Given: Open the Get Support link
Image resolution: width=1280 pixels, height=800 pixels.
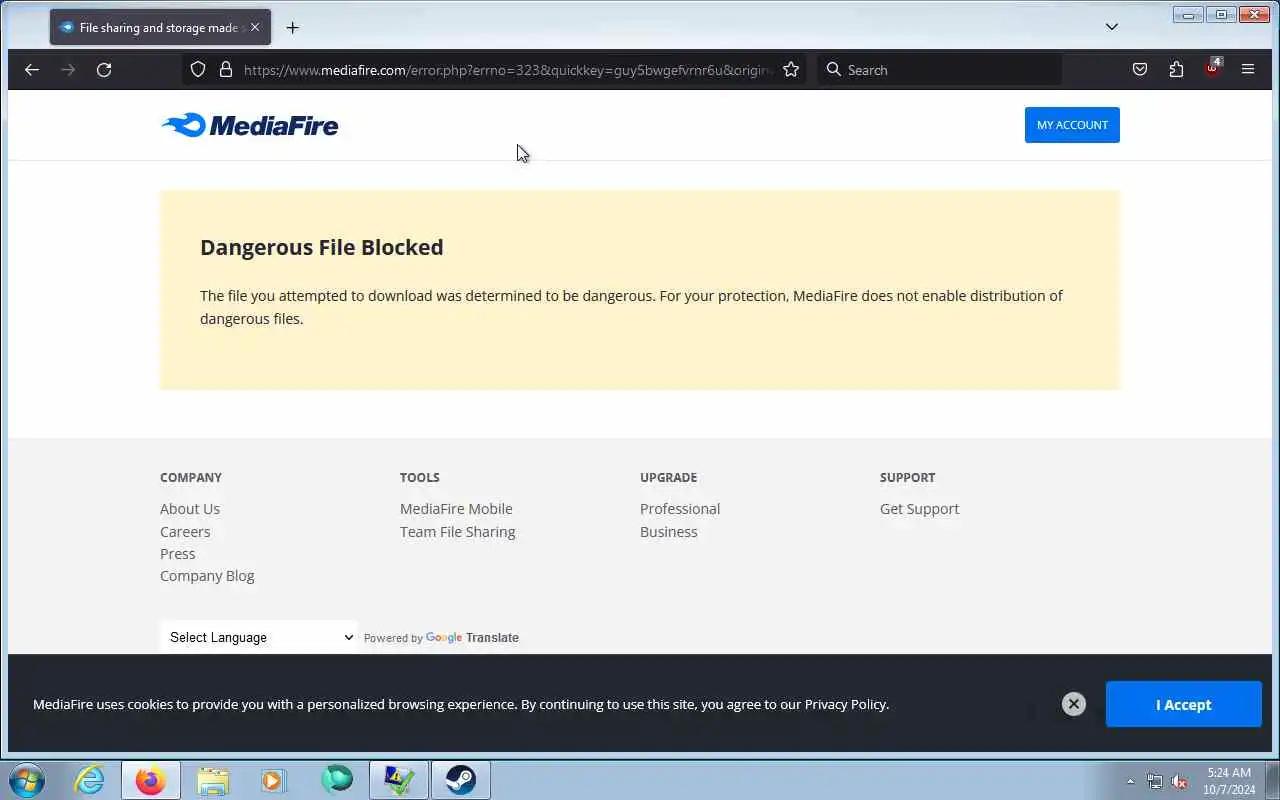Looking at the screenshot, I should click(x=919, y=509).
